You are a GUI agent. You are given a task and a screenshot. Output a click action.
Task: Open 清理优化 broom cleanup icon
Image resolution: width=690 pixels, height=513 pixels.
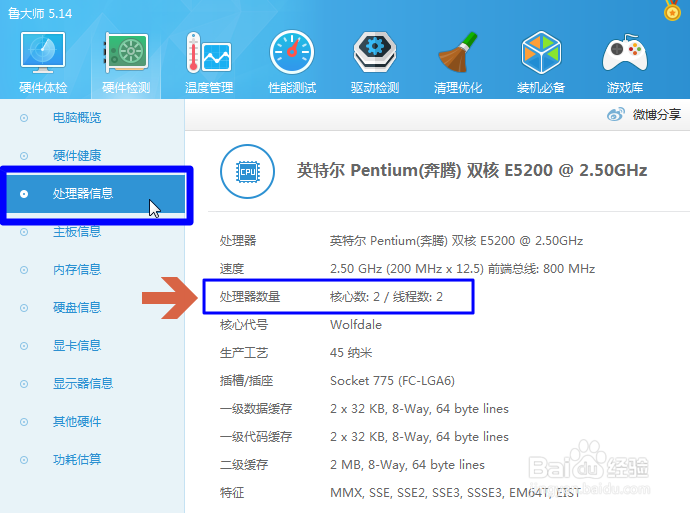tap(458, 53)
